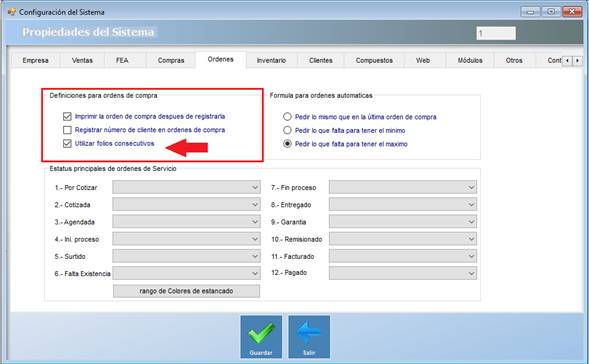
Task: Enable Registrar número de cliente checkbox
Action: click(x=67, y=130)
